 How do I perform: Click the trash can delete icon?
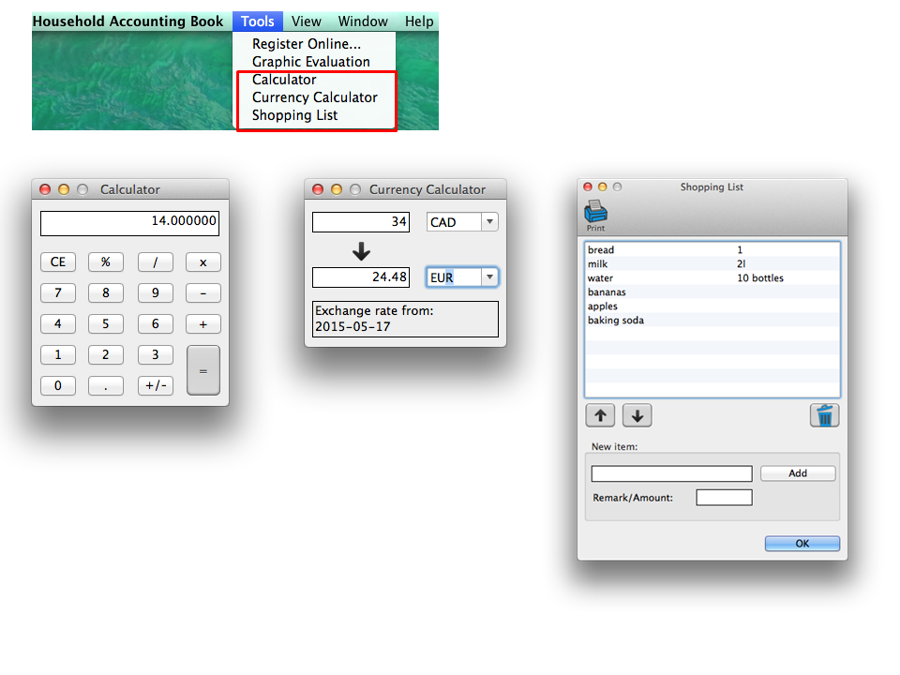coord(824,415)
